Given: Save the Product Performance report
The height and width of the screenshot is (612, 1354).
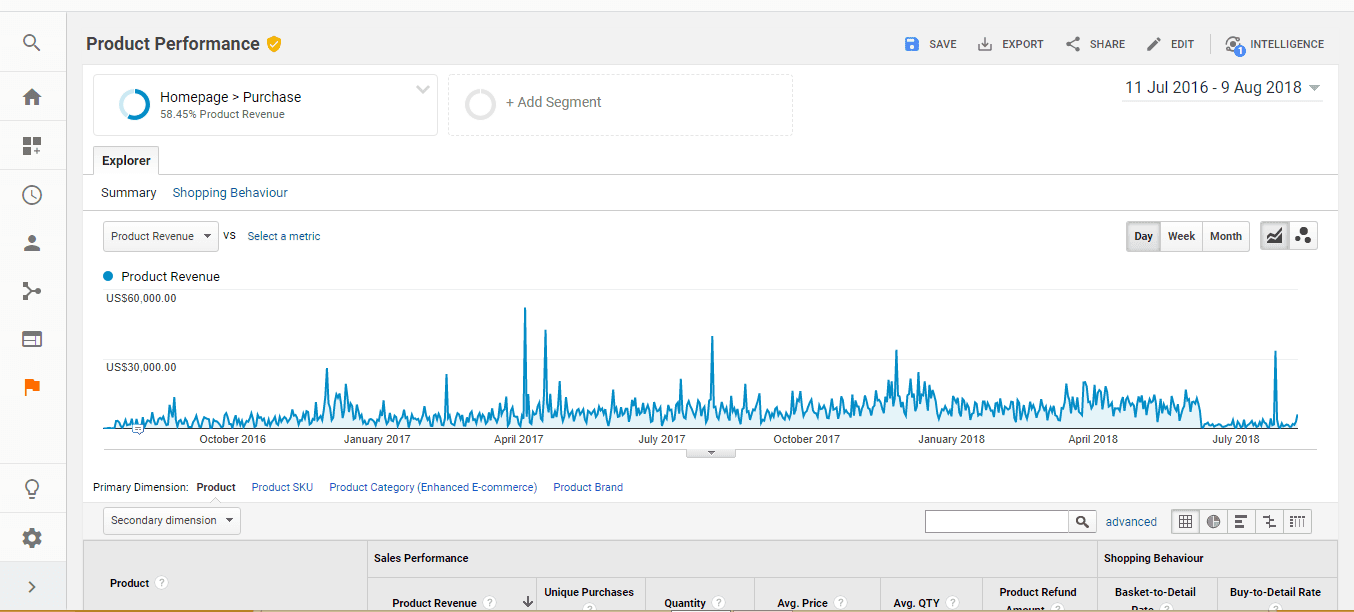Looking at the screenshot, I should point(930,44).
